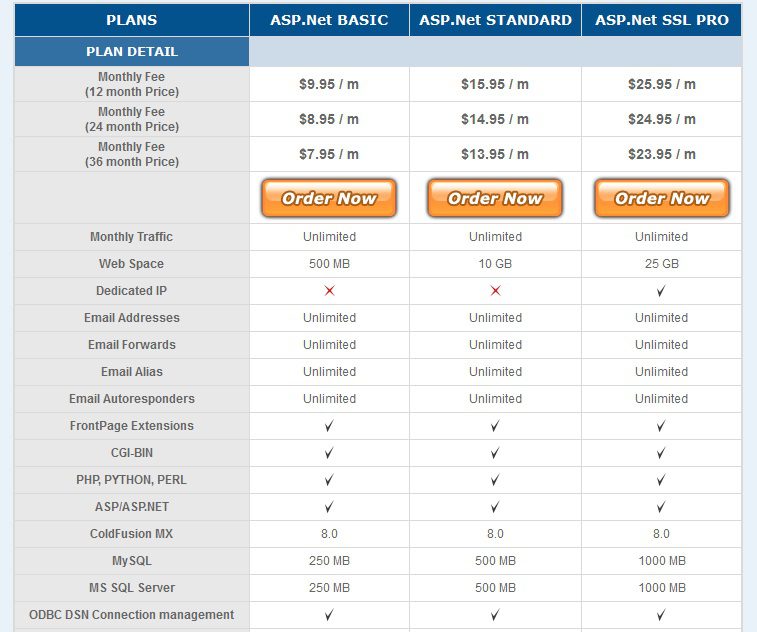Click ASP/ASP.NET checkmark in BASIC column

click(x=329, y=507)
